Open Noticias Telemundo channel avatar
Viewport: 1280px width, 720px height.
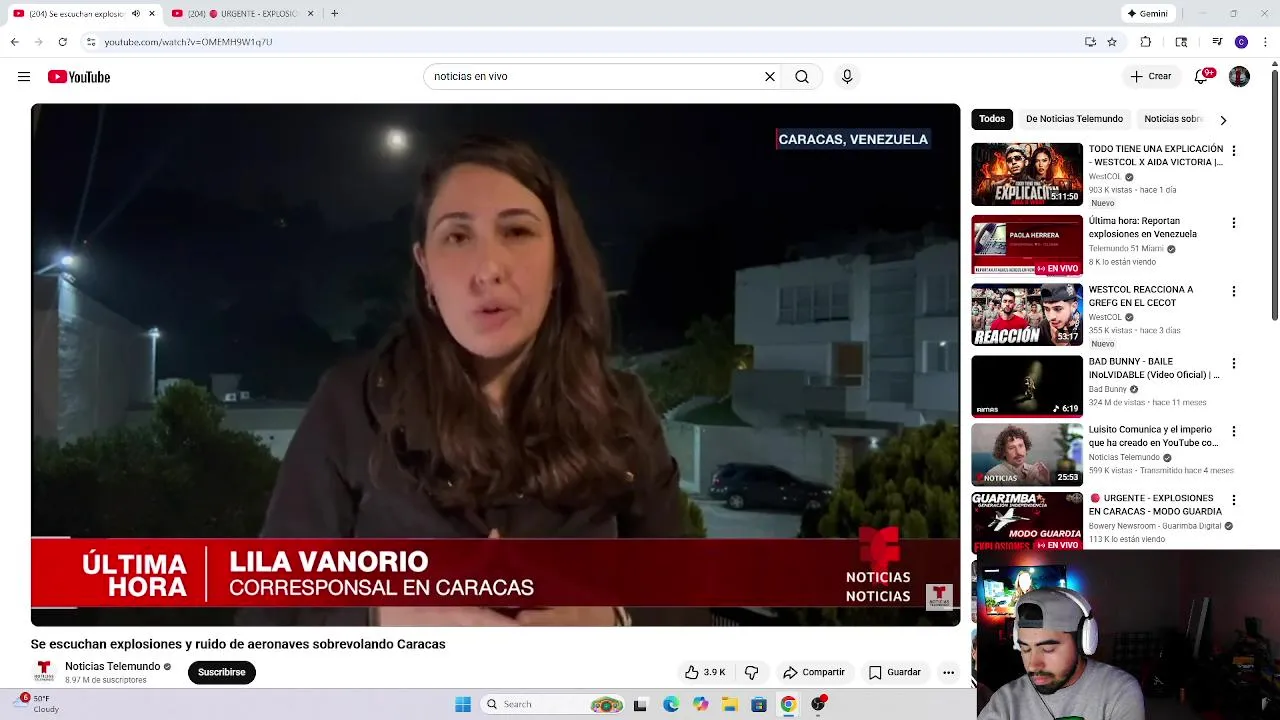[x=44, y=671]
